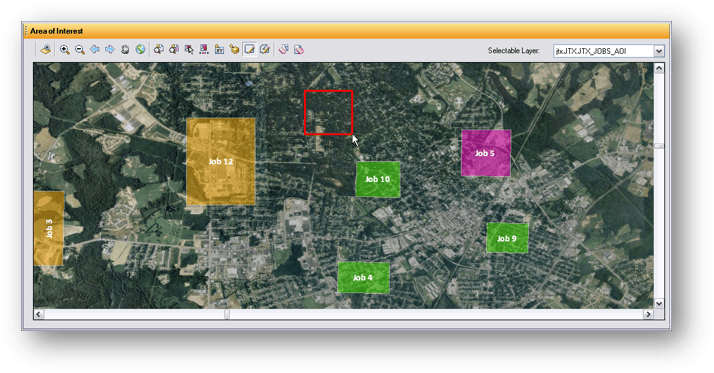Click the horizontal scrollbar left arrow
The width and height of the screenshot is (714, 373).
tap(39, 314)
